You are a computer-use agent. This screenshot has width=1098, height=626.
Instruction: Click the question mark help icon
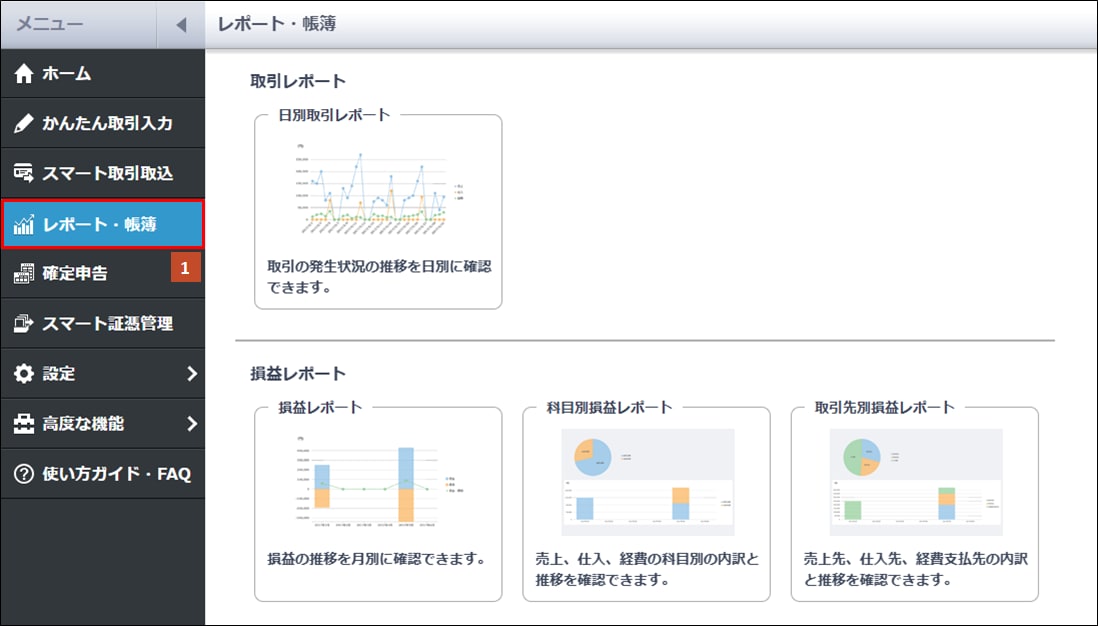[25, 474]
